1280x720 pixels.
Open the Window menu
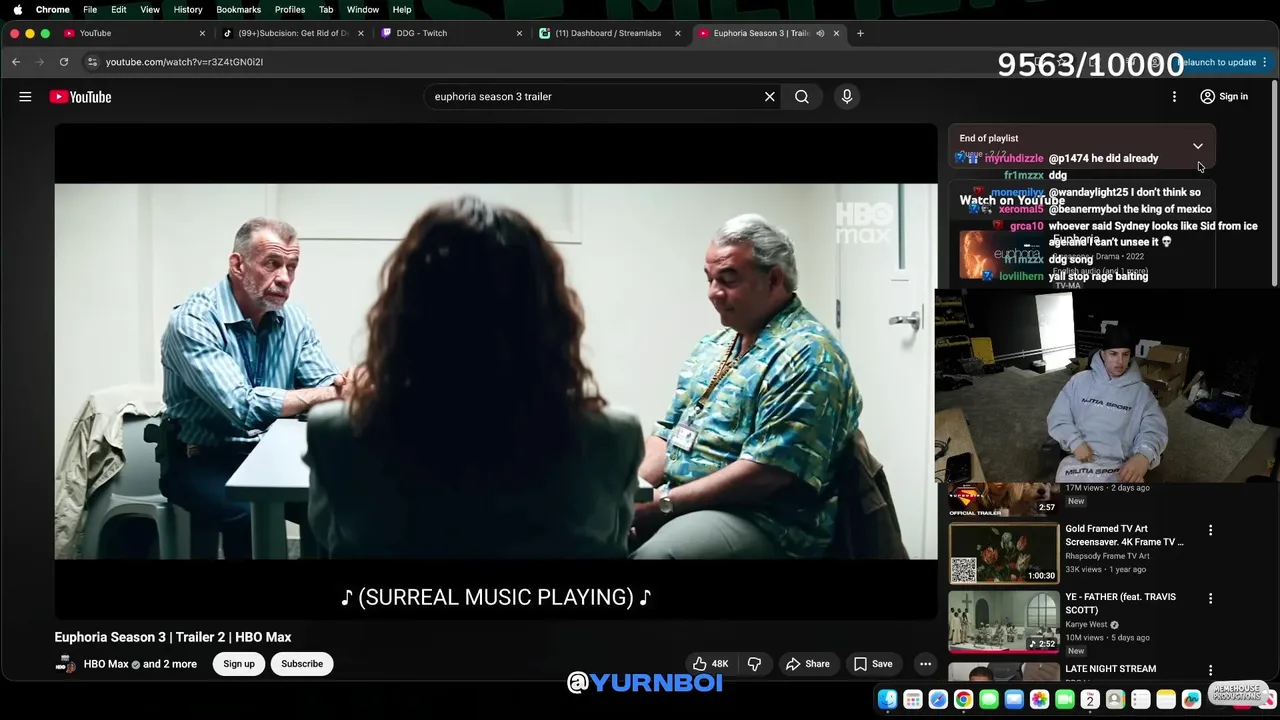(363, 10)
